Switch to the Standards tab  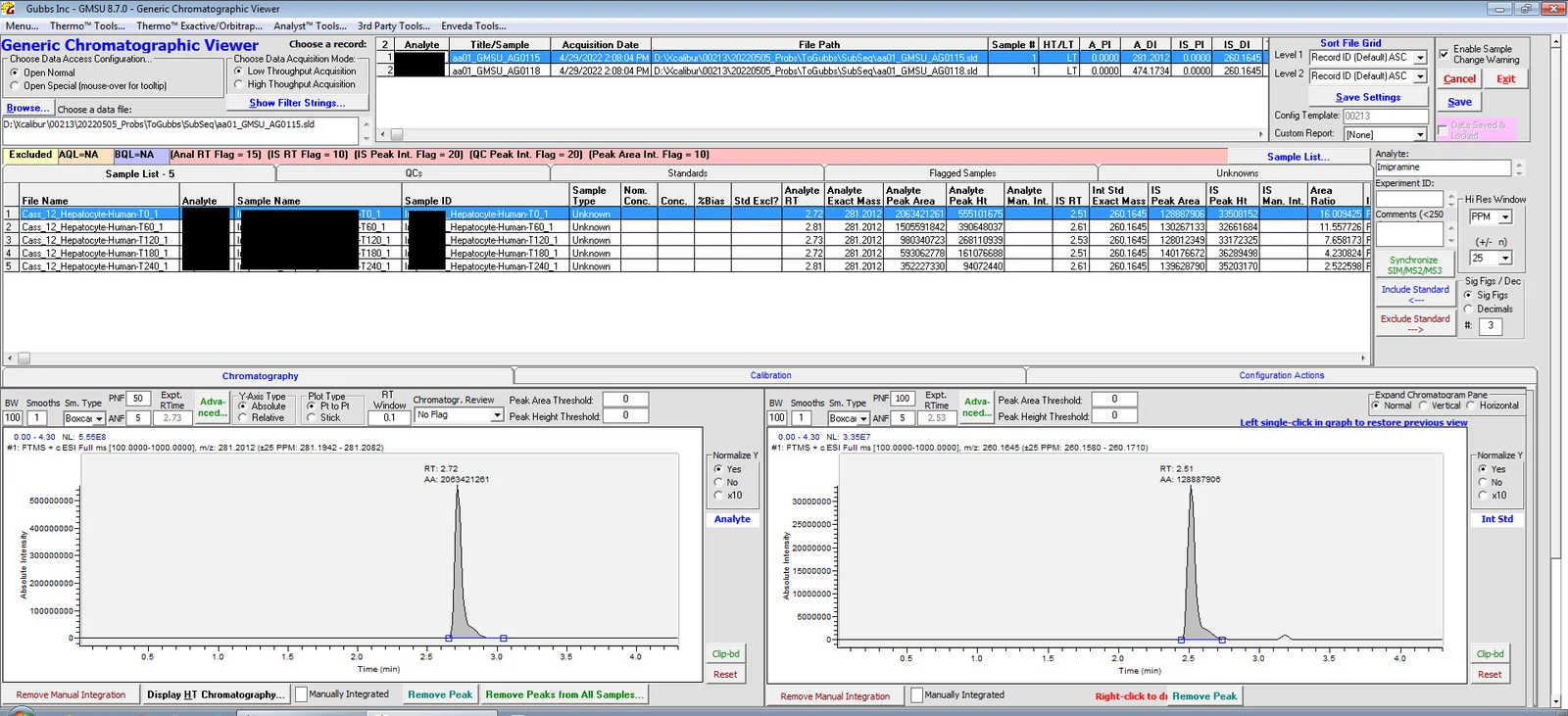tap(687, 173)
